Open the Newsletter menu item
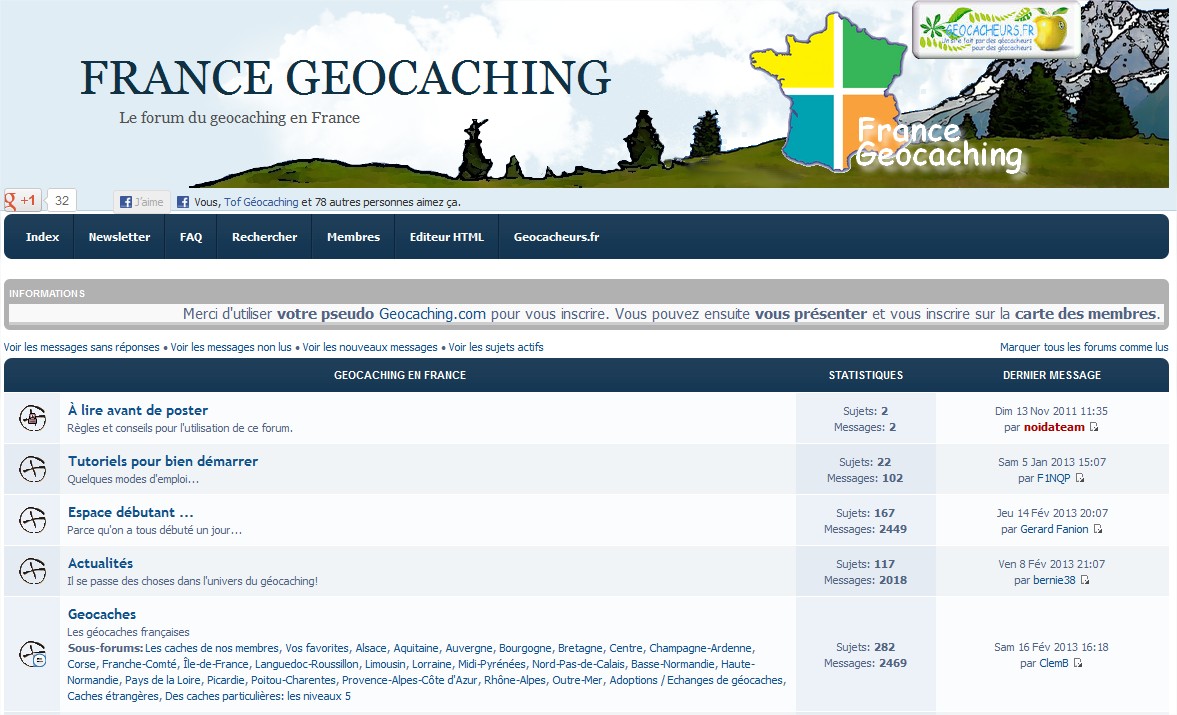Viewport: 1177px width, 715px height. pos(119,237)
